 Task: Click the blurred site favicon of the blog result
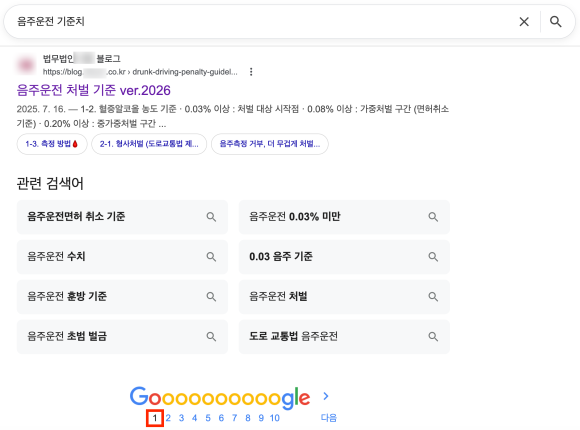[x=26, y=65]
